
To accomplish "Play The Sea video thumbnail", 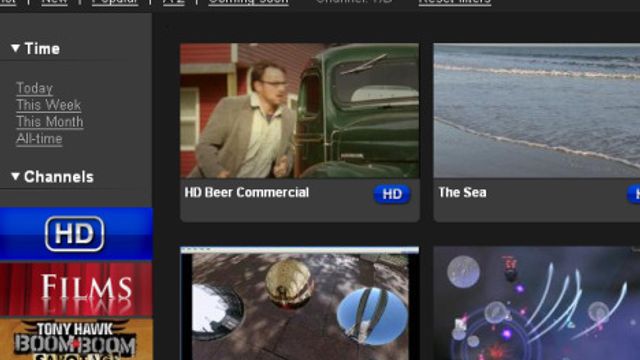I will tap(536, 111).
